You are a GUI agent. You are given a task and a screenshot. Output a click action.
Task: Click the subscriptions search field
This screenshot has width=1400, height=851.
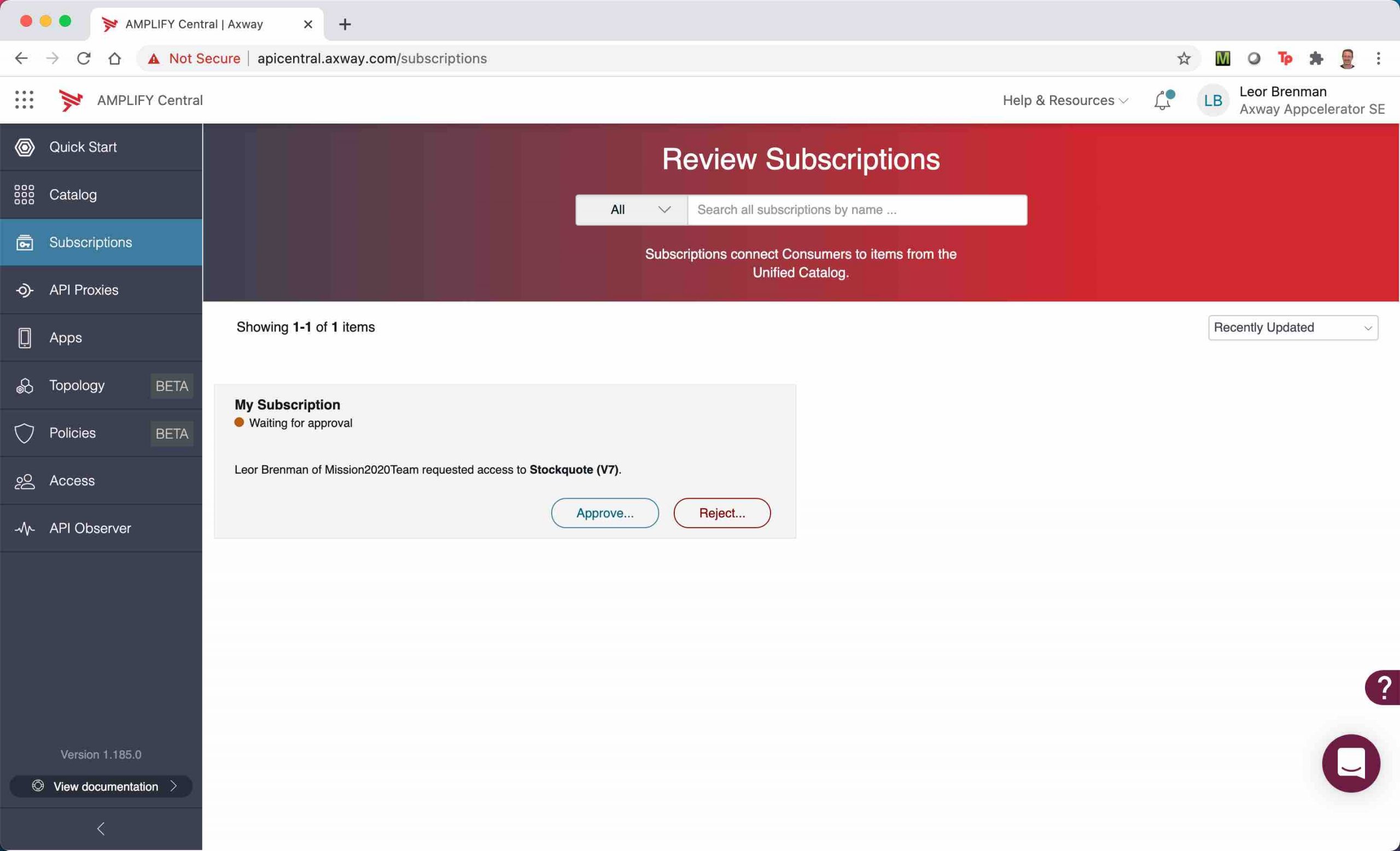pos(857,210)
